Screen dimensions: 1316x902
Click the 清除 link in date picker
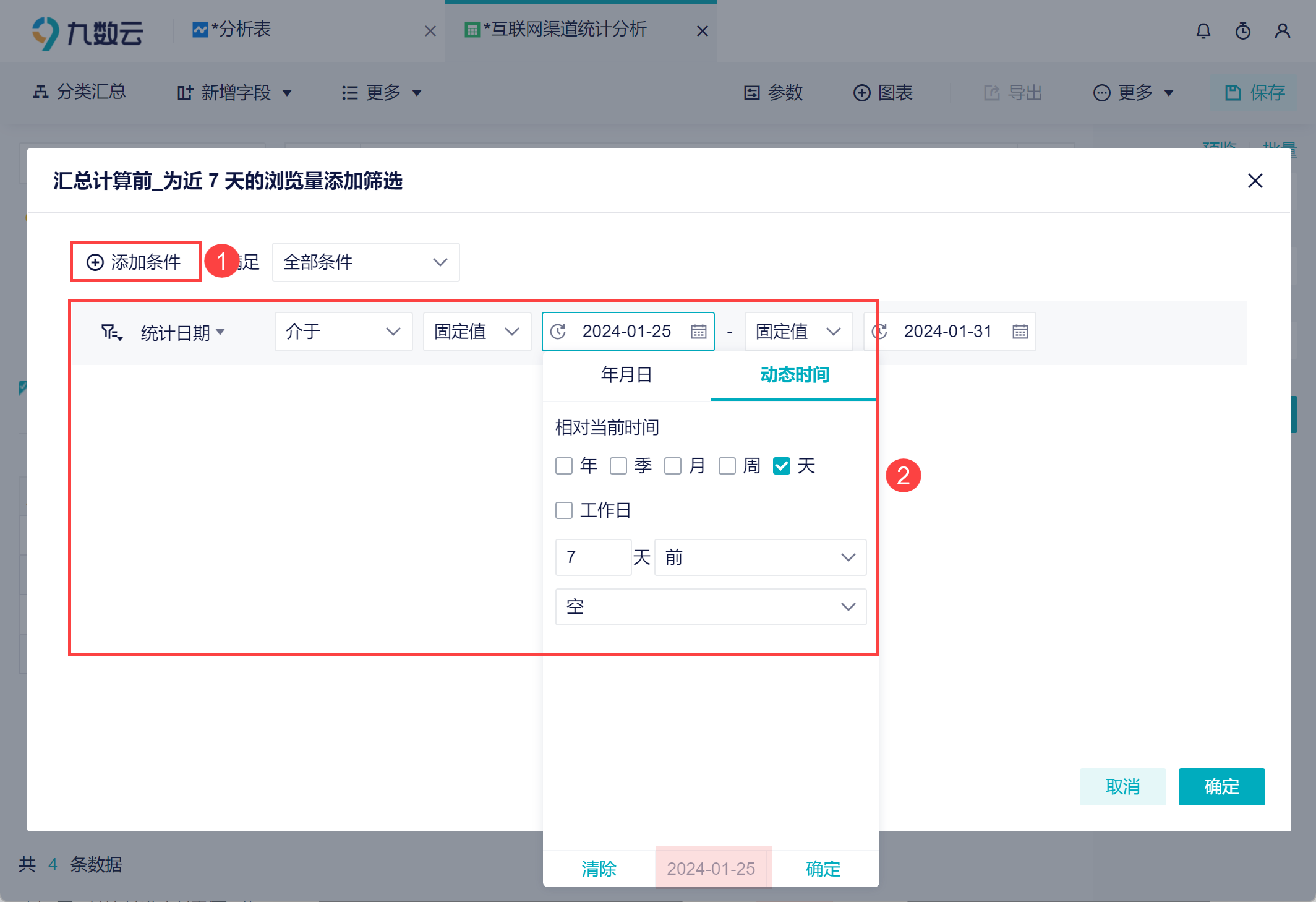(x=599, y=869)
